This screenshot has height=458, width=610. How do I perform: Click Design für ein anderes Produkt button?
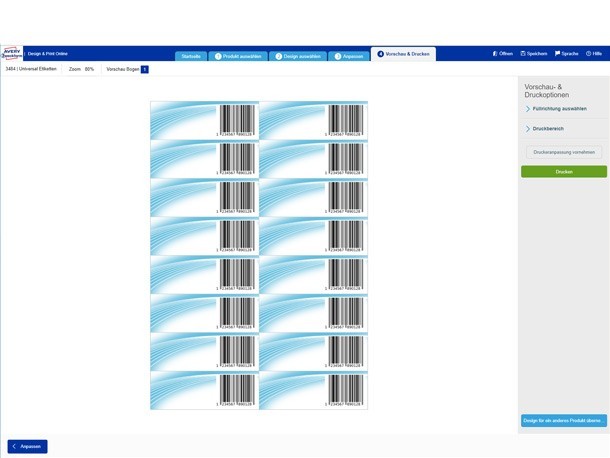pos(564,421)
